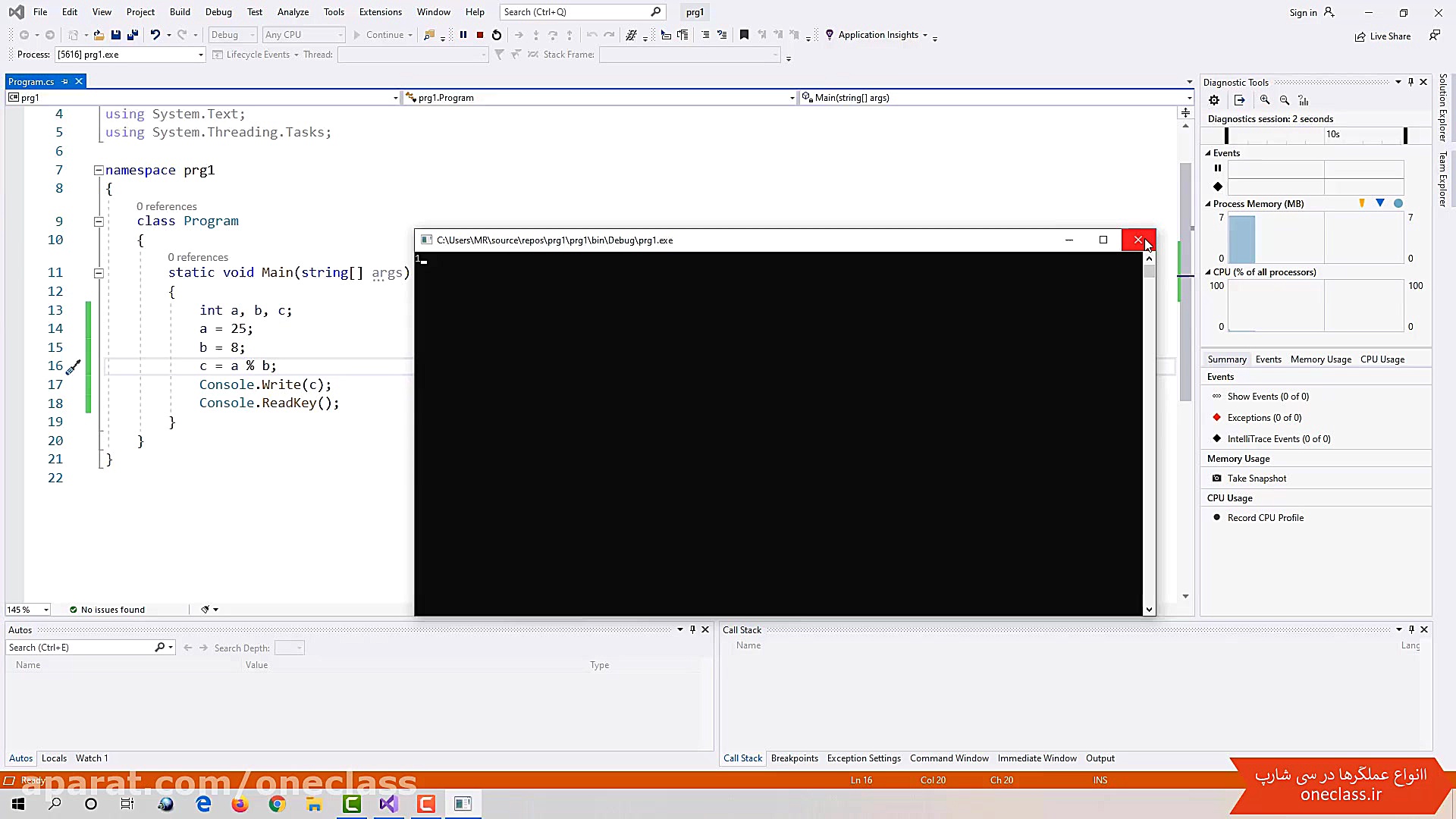
Task: Open the Any CPU platform dropdown
Action: click(x=303, y=35)
